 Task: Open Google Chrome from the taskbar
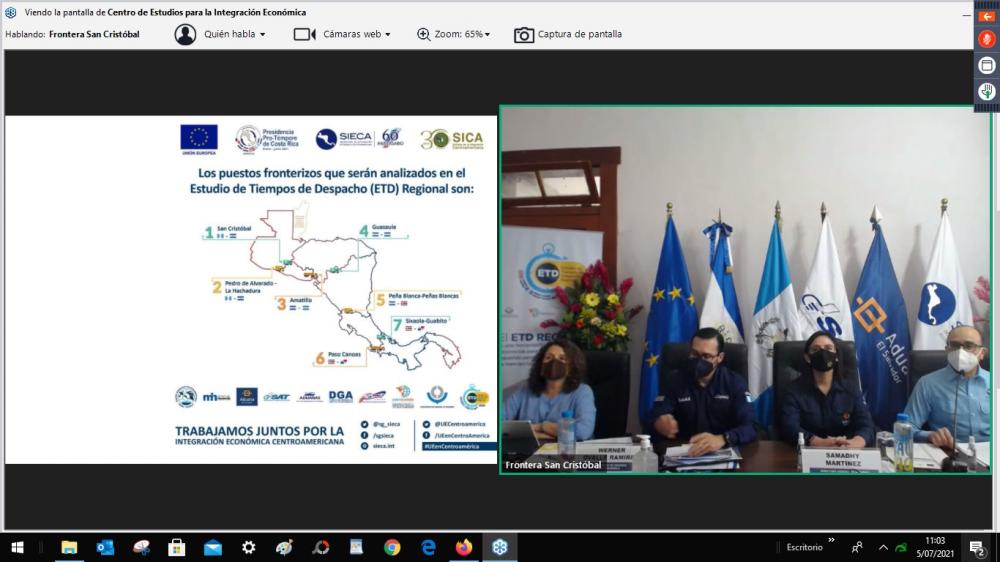coord(392,547)
